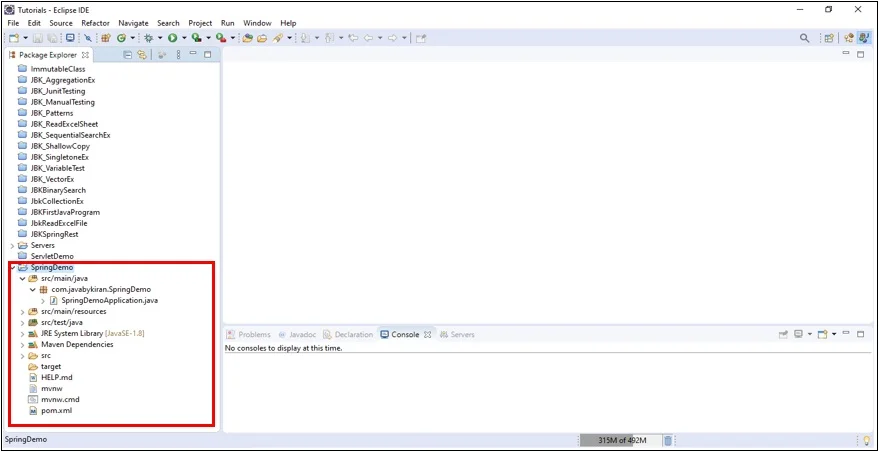
Task: Switch to the Servers tab
Action: [x=457, y=334]
